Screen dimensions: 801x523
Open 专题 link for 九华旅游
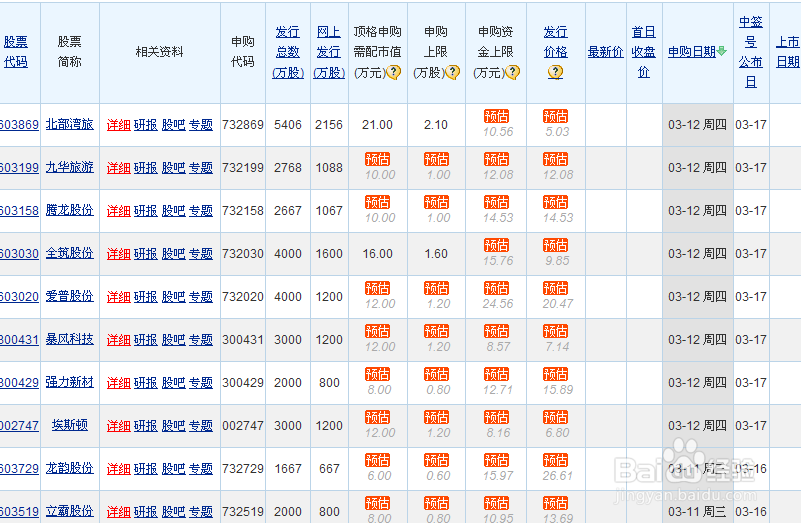201,168
